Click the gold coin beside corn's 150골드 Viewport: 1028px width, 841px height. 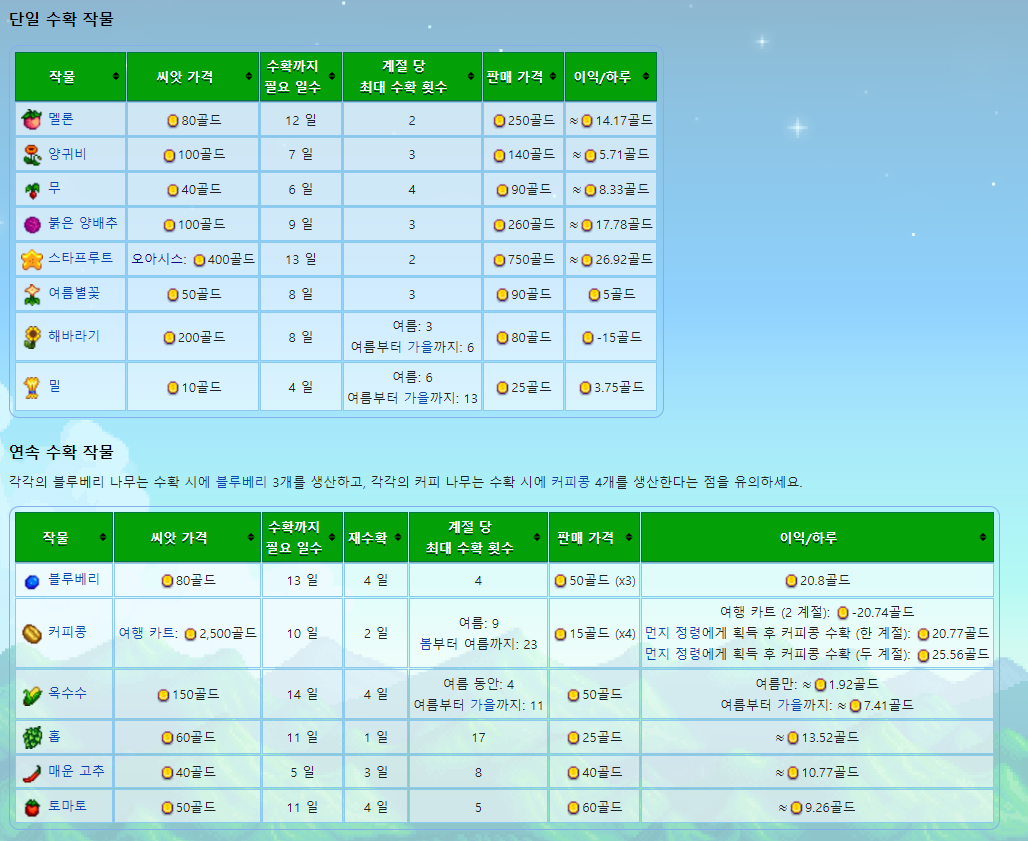(163, 695)
